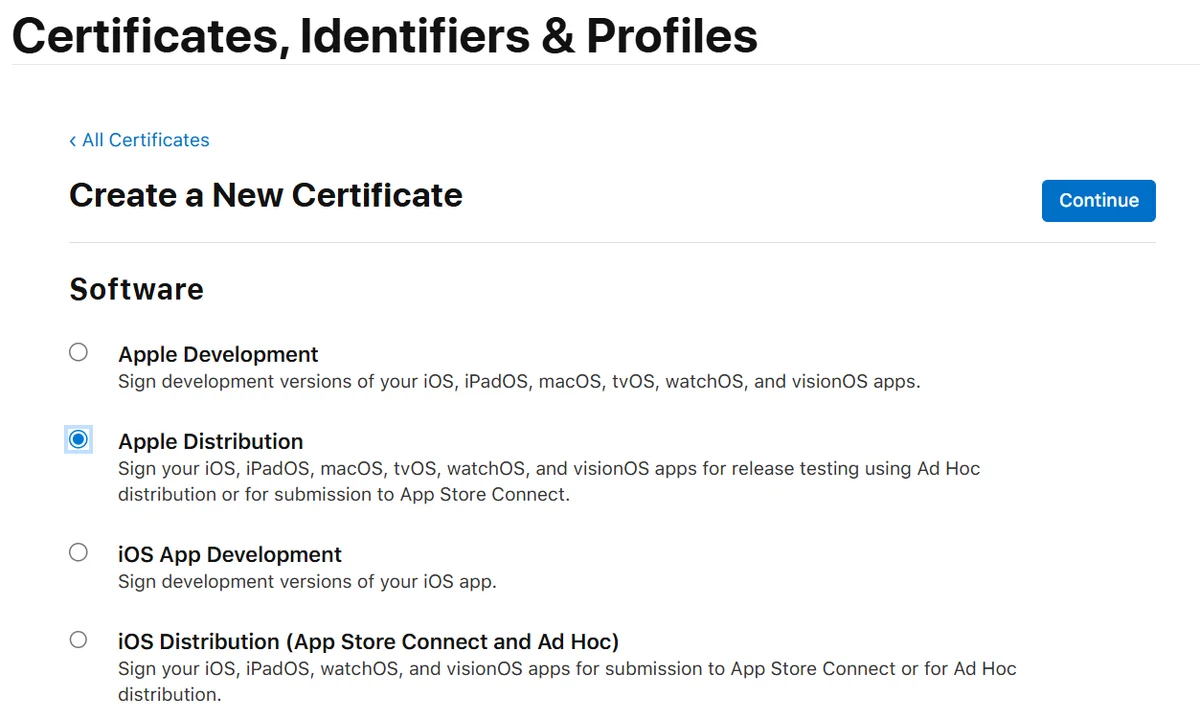Click the Apple Distribution description about Ad Hoc
Screen dimensions: 1200x714
tap(549, 468)
